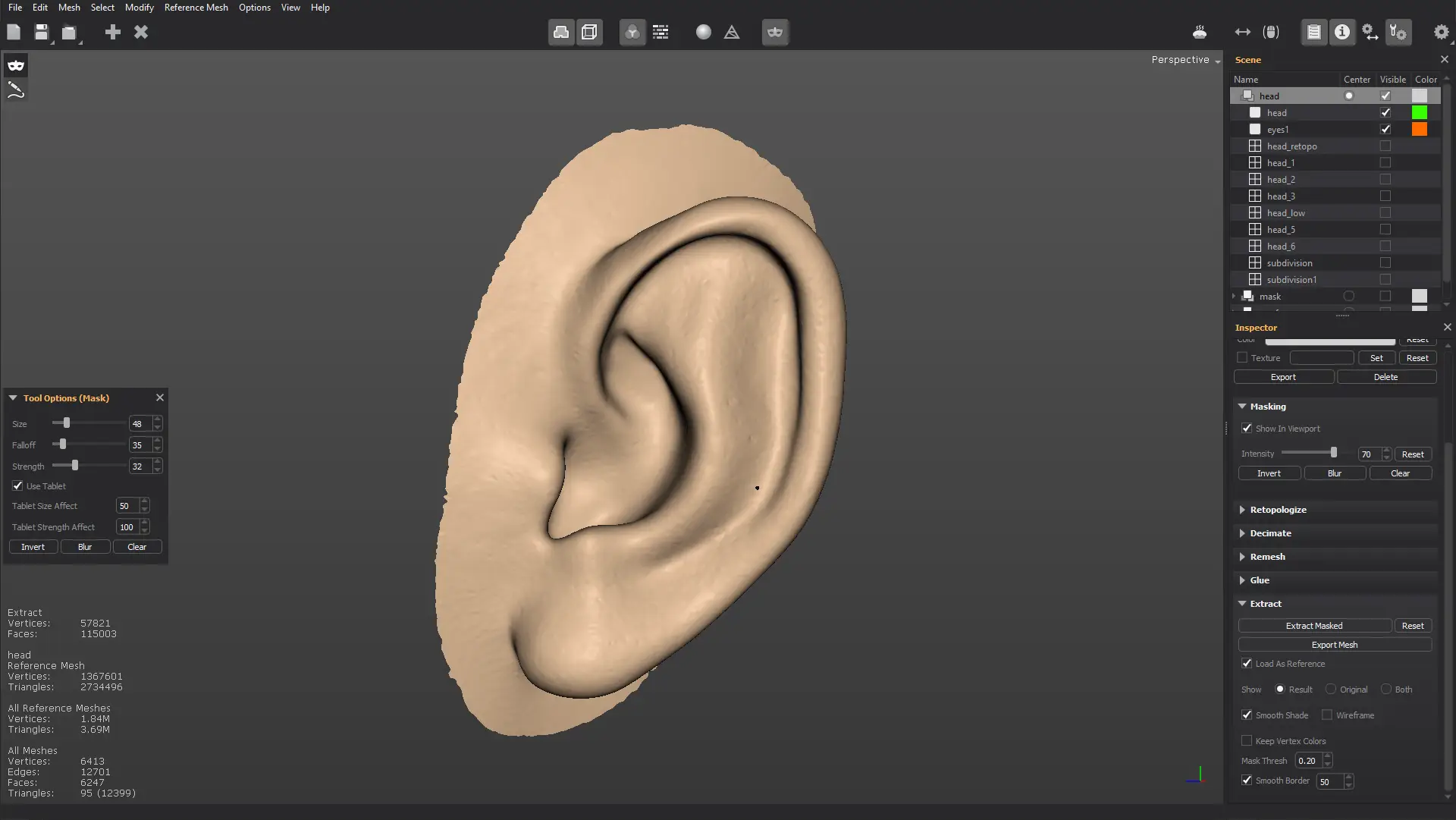
Task: Click the Save file icon
Action: pyautogui.click(x=40, y=32)
